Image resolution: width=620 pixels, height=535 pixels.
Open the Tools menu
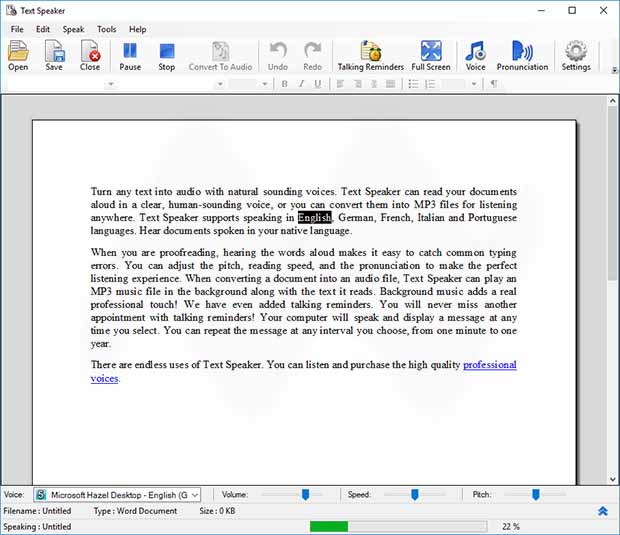point(106,29)
